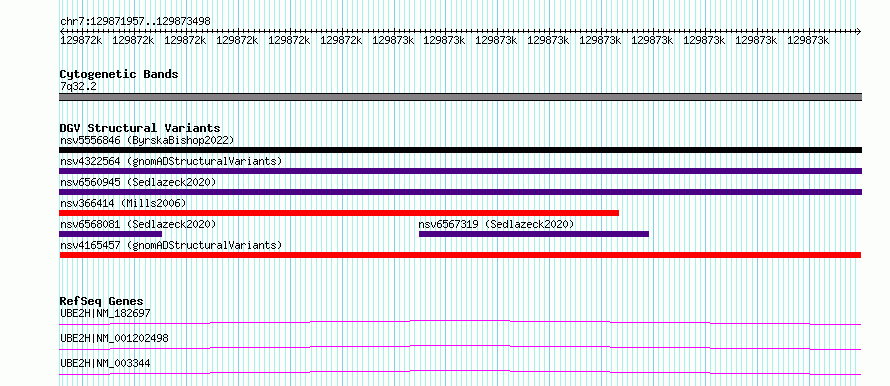Click the red nsv366414 variant bar
This screenshot has height=386, width=890.
click(339, 213)
